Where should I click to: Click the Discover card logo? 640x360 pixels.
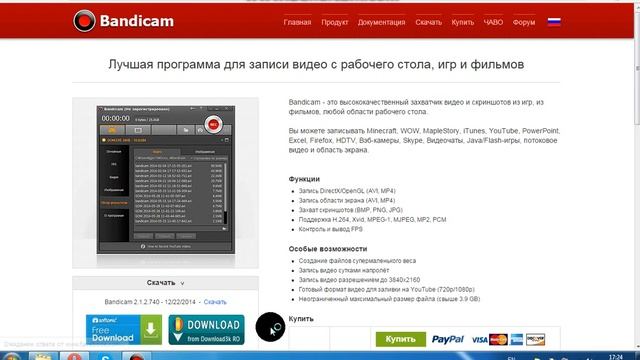point(536,340)
